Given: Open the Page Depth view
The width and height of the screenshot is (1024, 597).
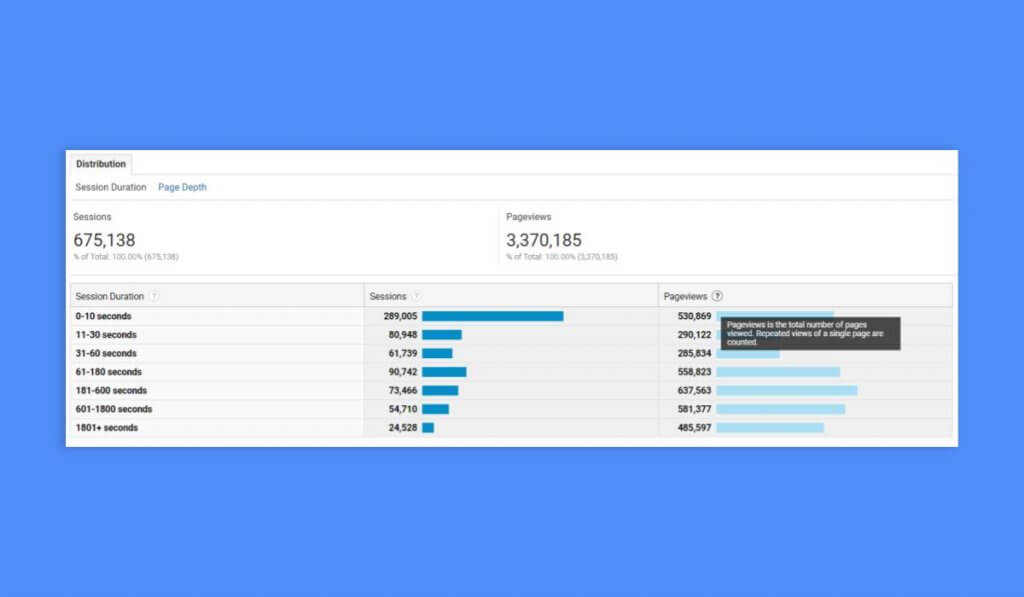Looking at the screenshot, I should [182, 187].
